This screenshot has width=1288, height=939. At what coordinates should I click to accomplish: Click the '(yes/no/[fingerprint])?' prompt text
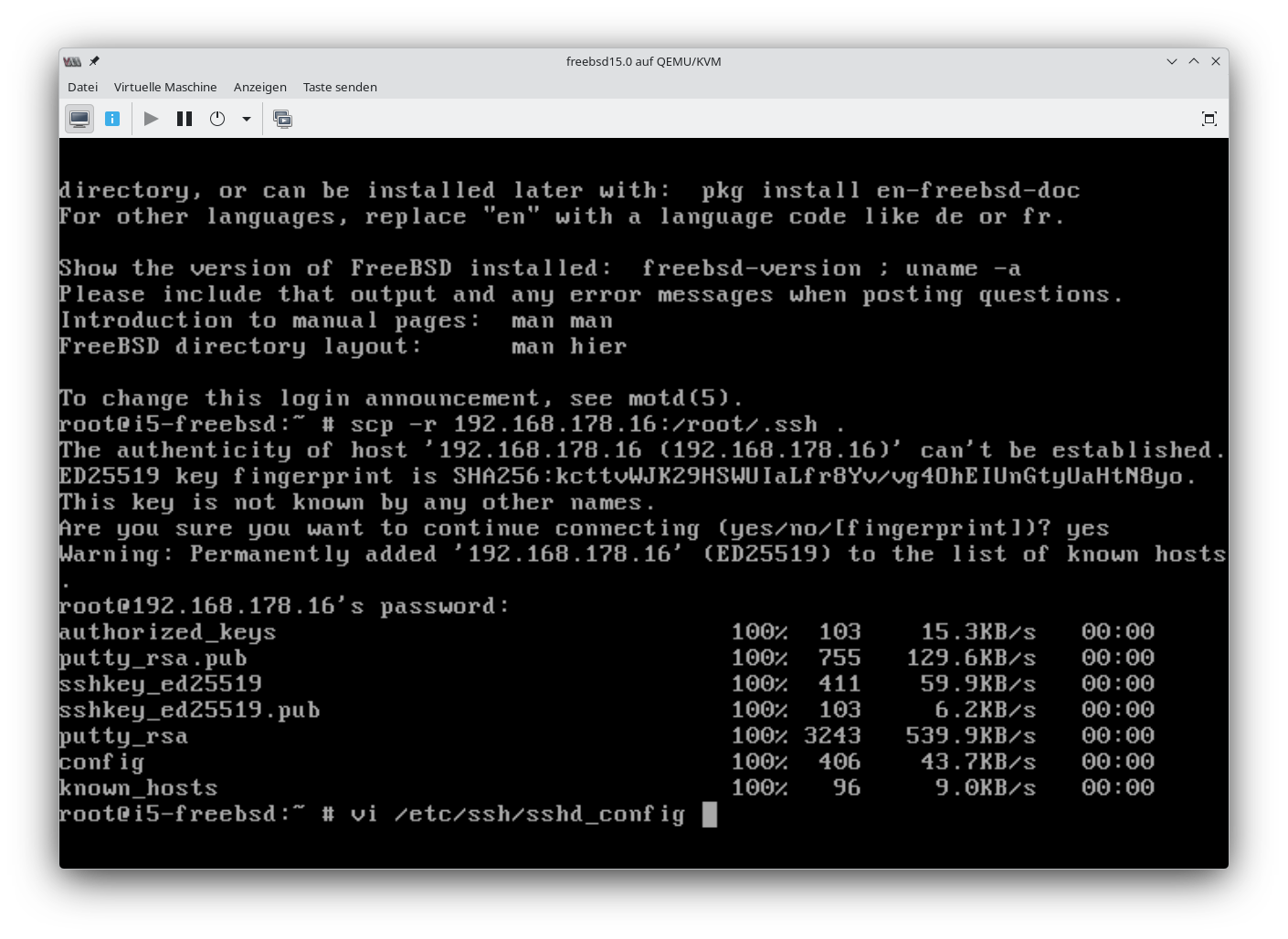883,529
